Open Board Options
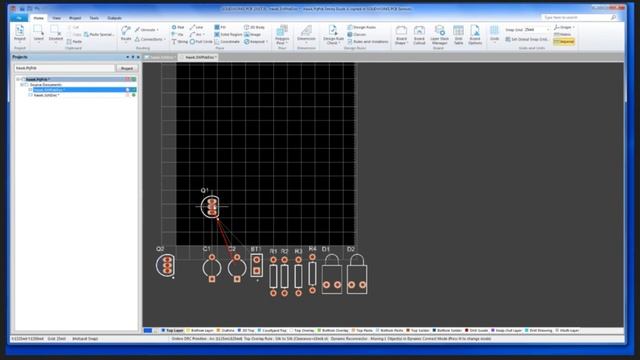This screenshot has height=360, width=640. [475, 34]
